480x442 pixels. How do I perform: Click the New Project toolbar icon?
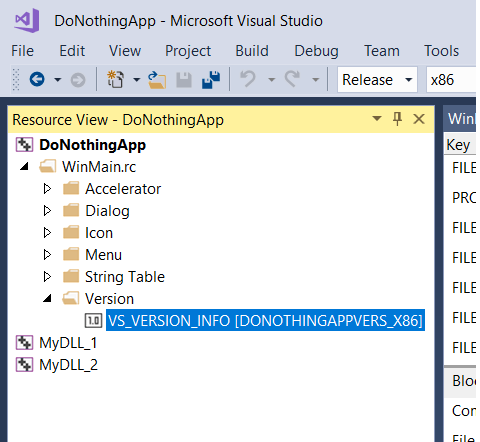(116, 79)
